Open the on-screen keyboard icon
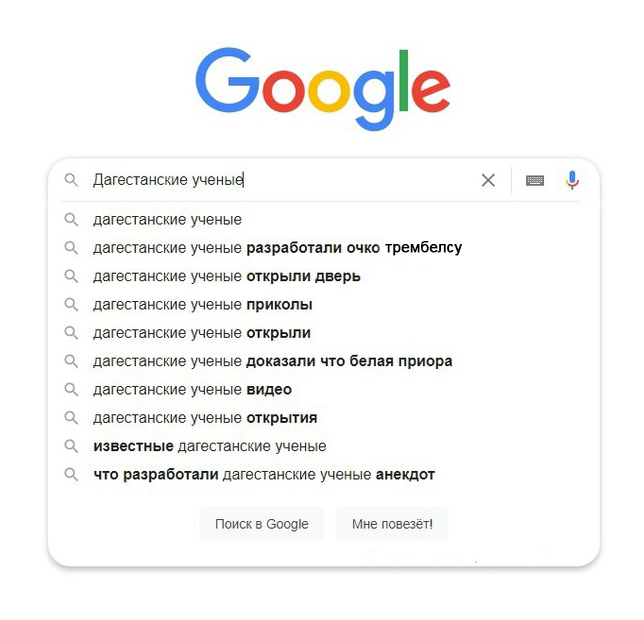644x620 pixels. pos(535,180)
